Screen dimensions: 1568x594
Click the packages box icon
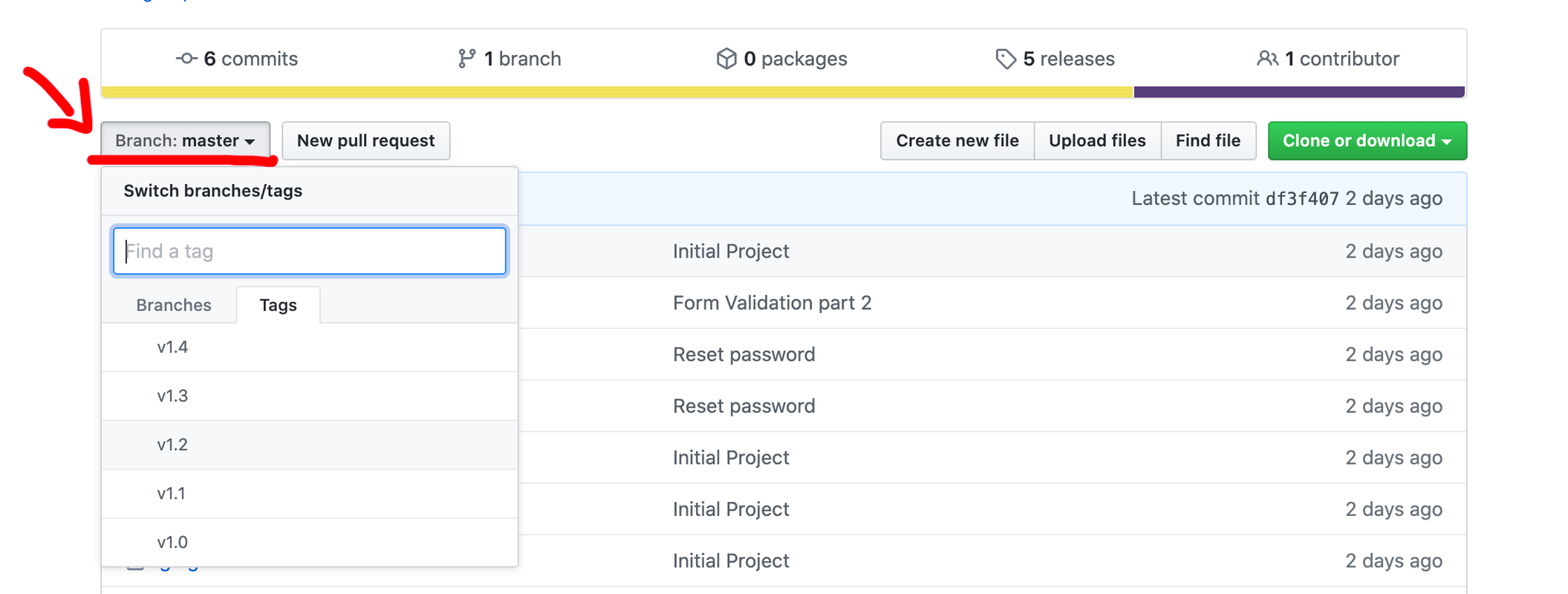click(x=726, y=59)
